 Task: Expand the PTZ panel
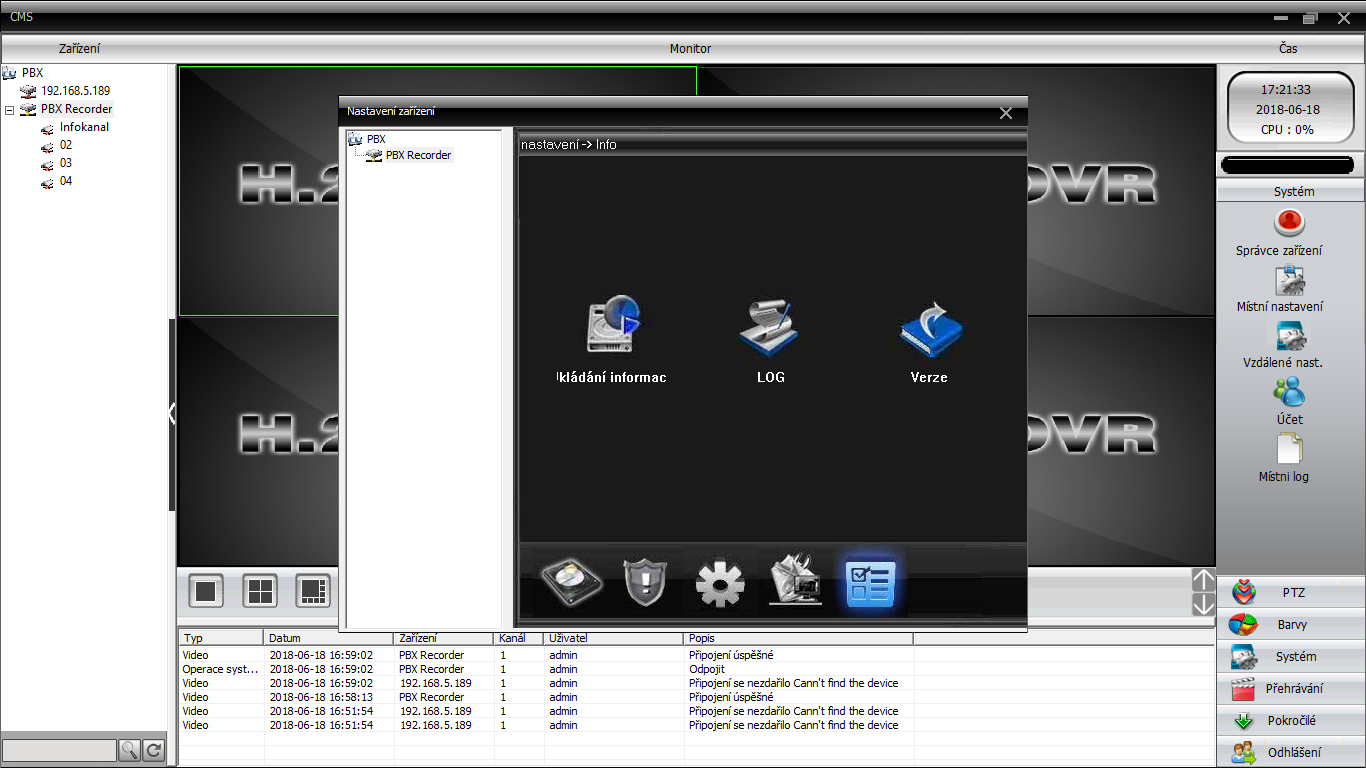tap(1292, 593)
